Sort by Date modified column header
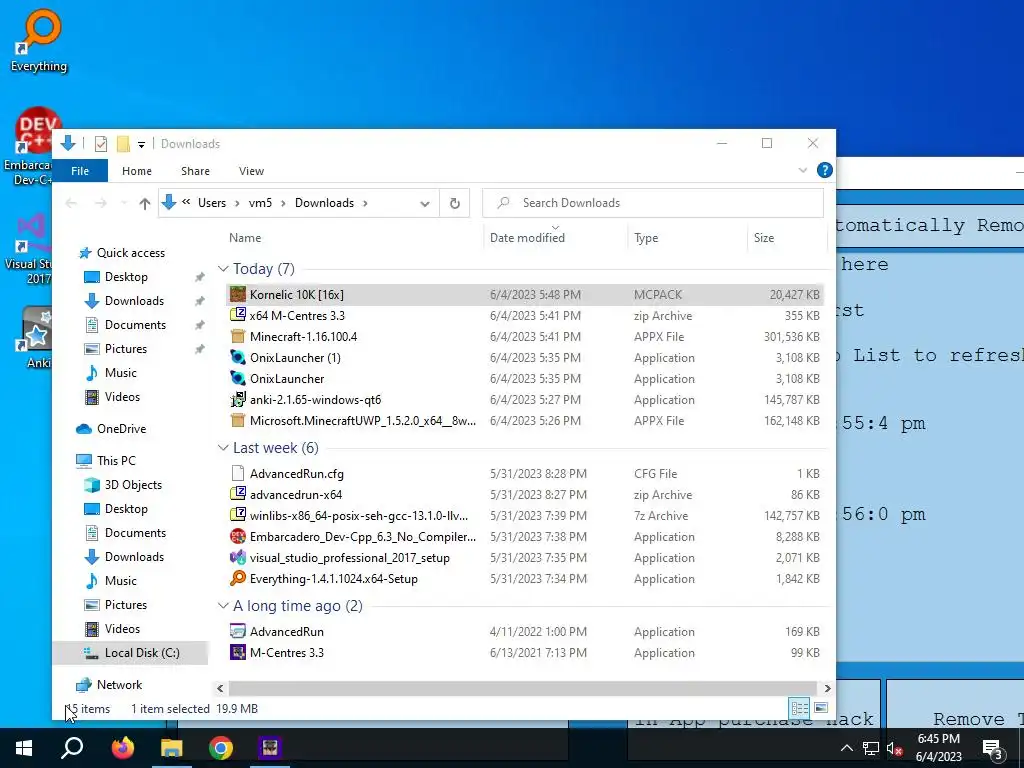This screenshot has width=1024, height=768. [555, 238]
